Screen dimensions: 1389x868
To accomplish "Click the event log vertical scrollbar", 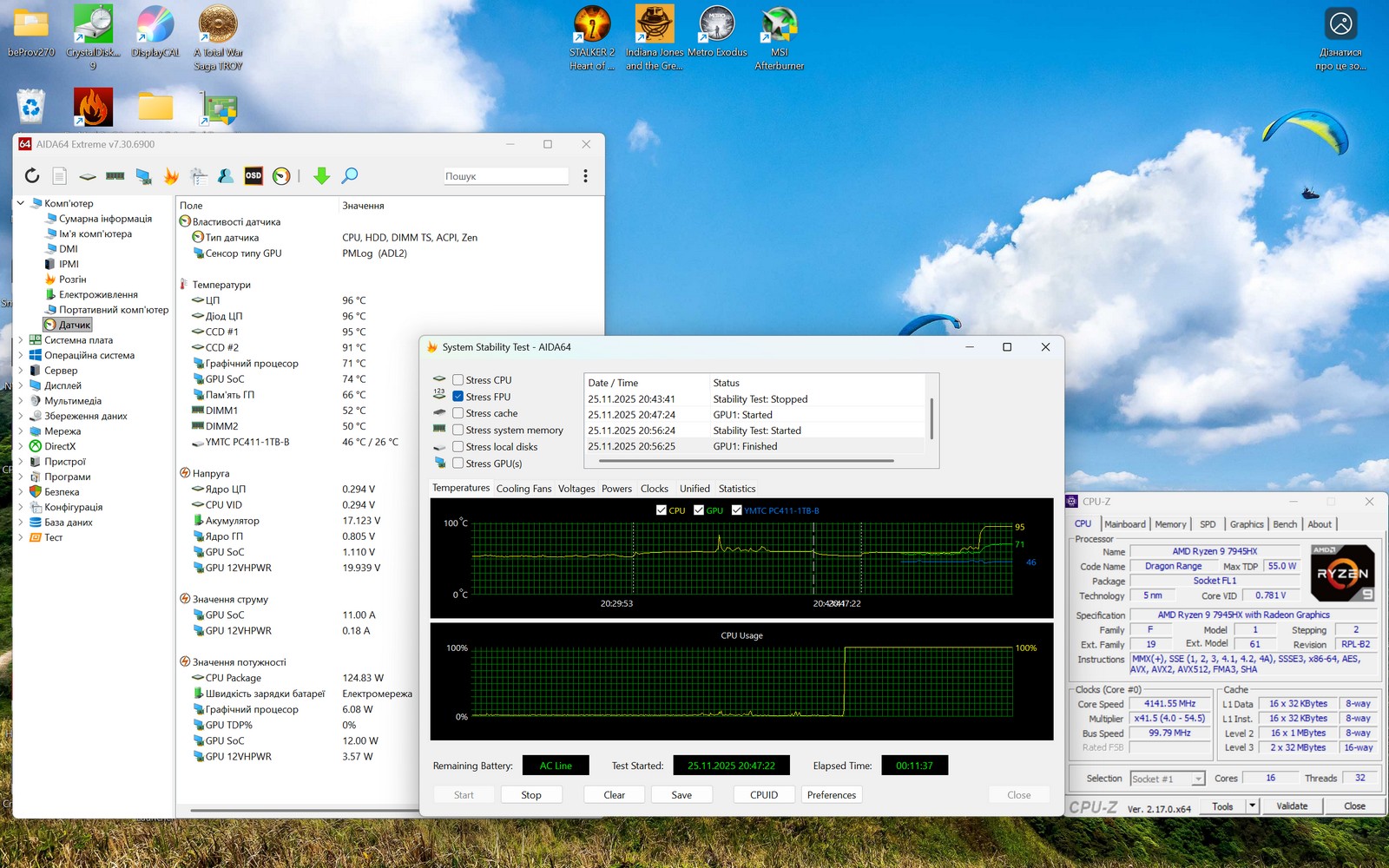I will point(931,418).
